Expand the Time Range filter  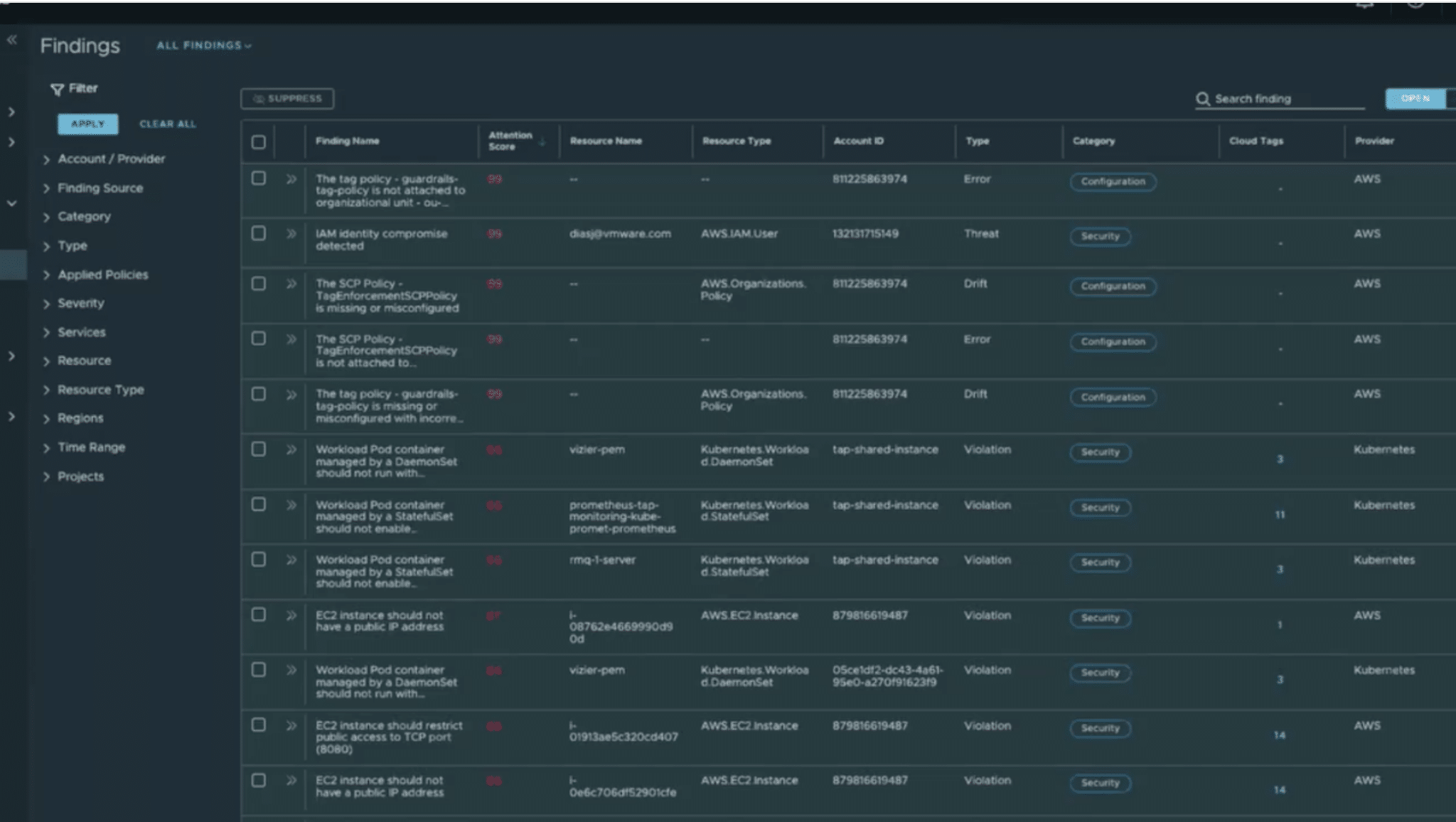click(x=47, y=448)
